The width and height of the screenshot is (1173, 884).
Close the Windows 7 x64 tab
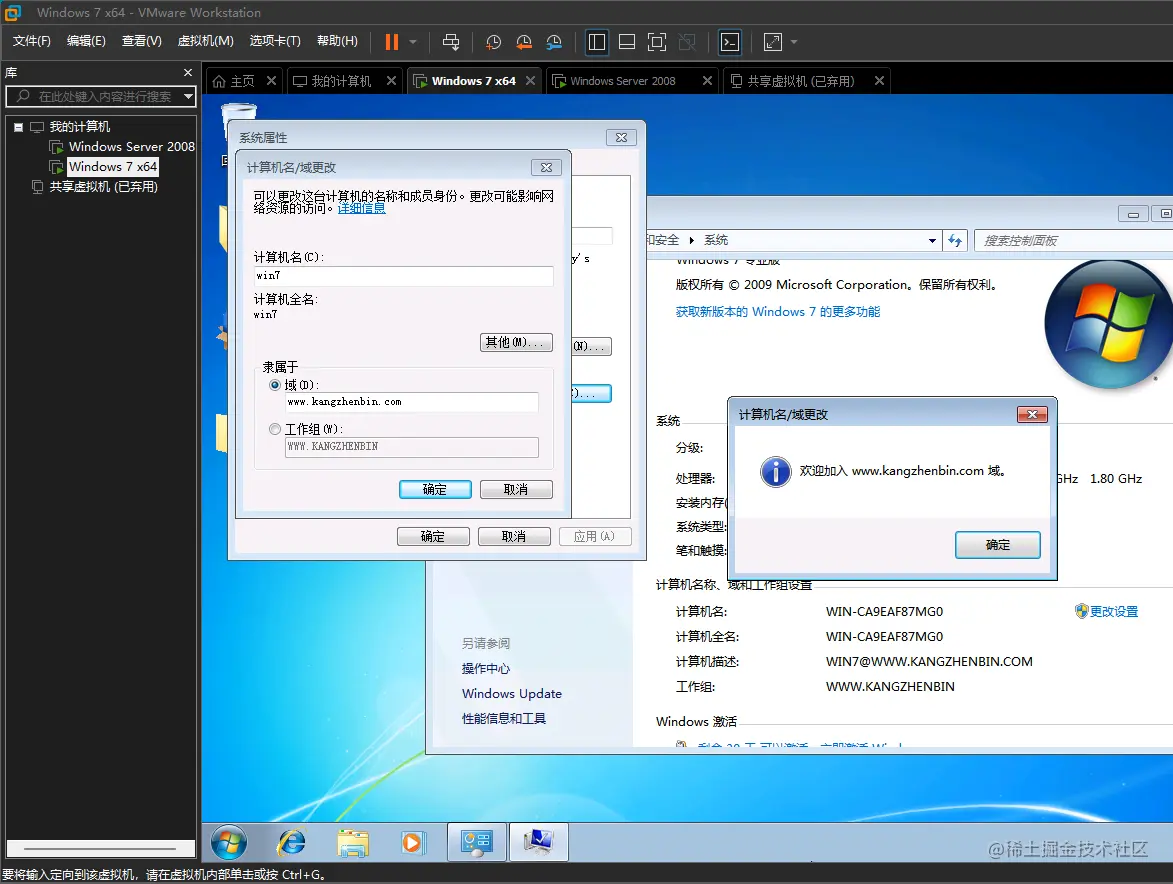(530, 80)
